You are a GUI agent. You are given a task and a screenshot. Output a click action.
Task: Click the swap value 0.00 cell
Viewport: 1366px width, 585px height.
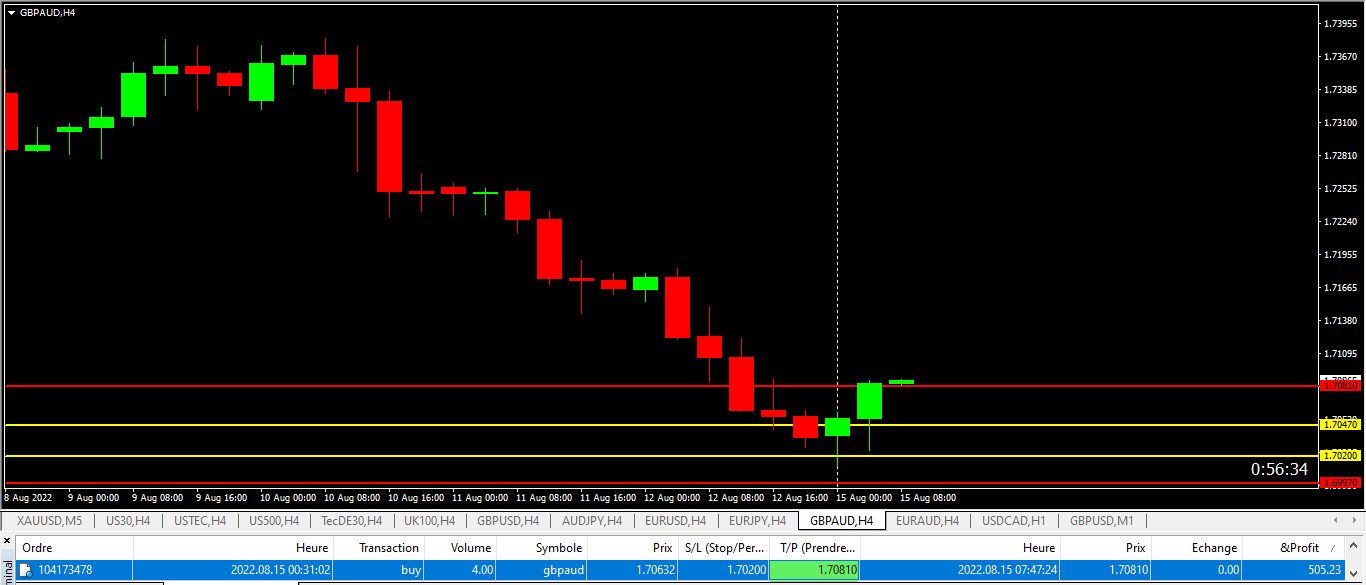pyautogui.click(x=1226, y=570)
